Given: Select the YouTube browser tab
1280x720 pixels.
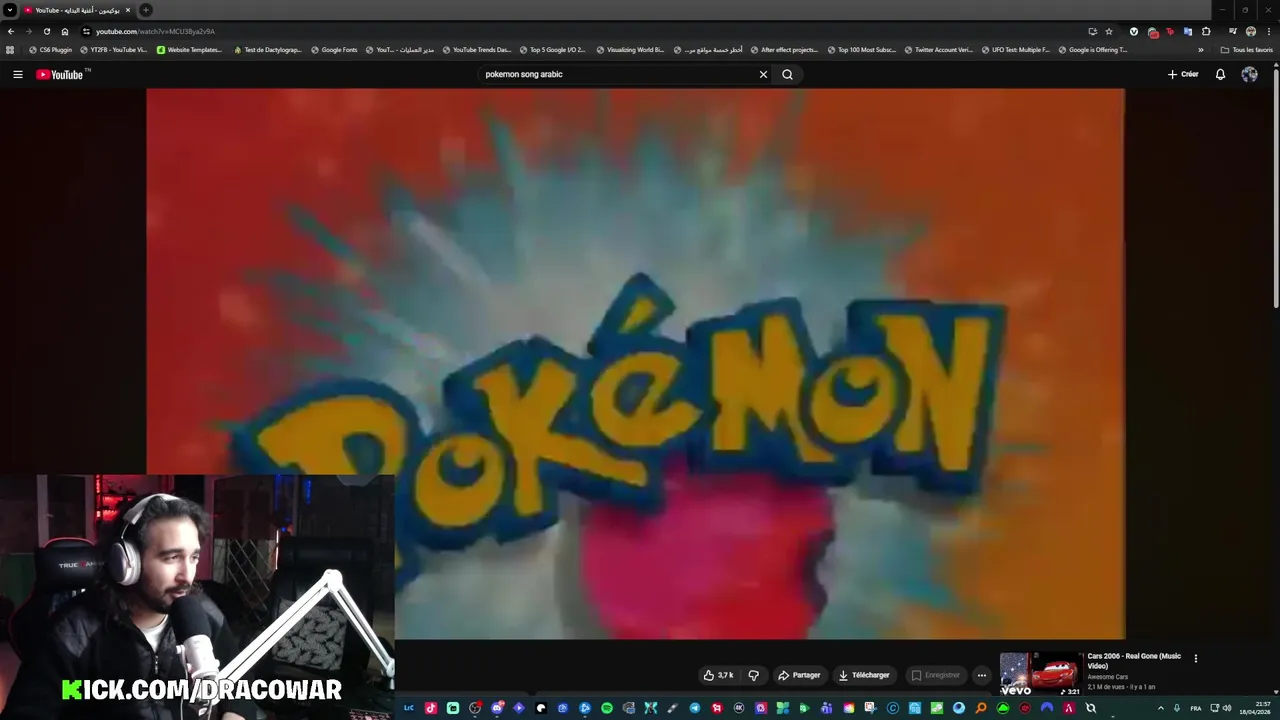Looking at the screenshot, I should 77,10.
